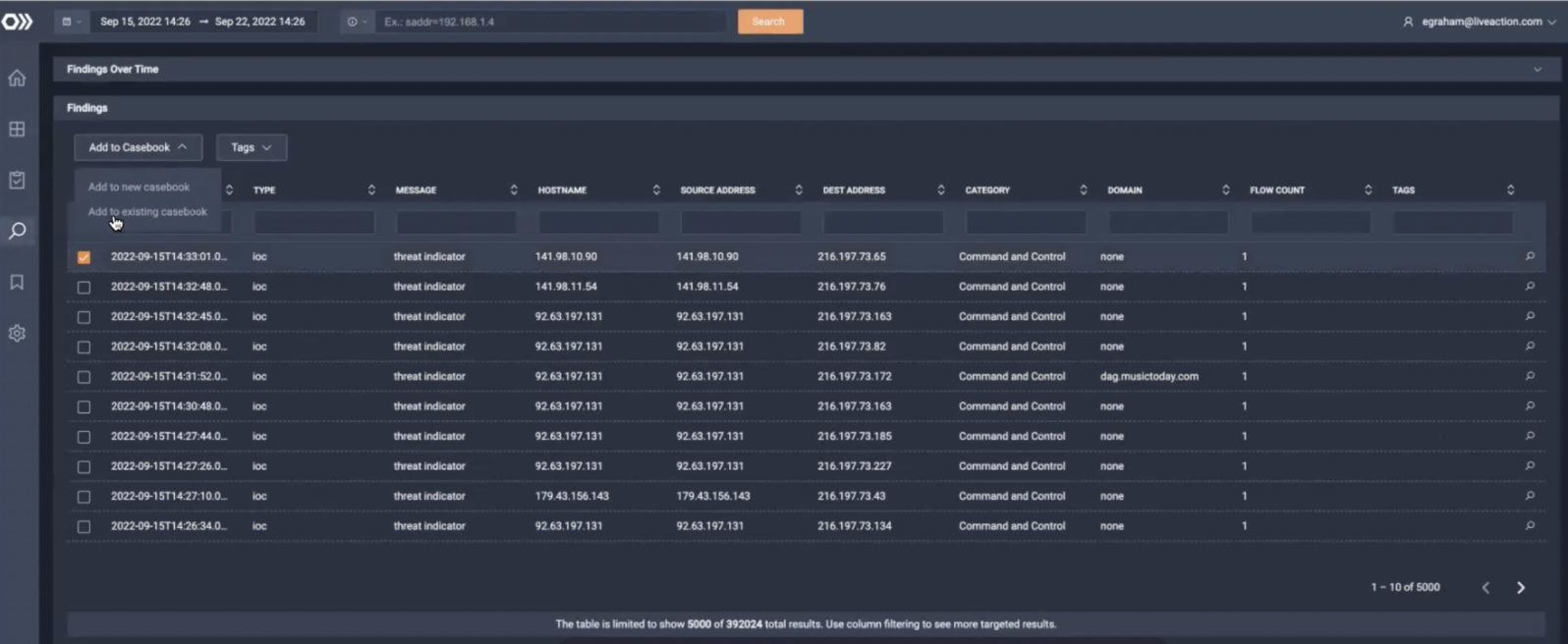This screenshot has height=644, width=1568.
Task: Check the 2022-09-15T14:27:26 row checkbox
Action: [x=84, y=467]
